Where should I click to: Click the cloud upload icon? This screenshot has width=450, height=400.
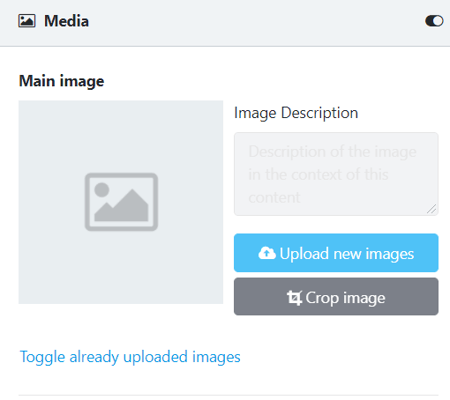[x=267, y=253]
